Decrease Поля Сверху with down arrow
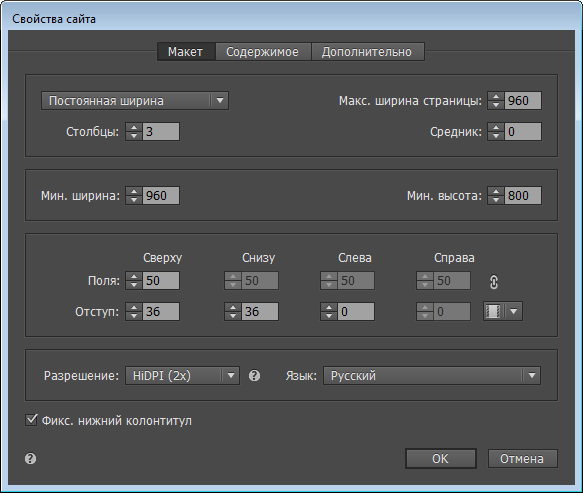The height and width of the screenshot is (493, 583). pyautogui.click(x=134, y=285)
